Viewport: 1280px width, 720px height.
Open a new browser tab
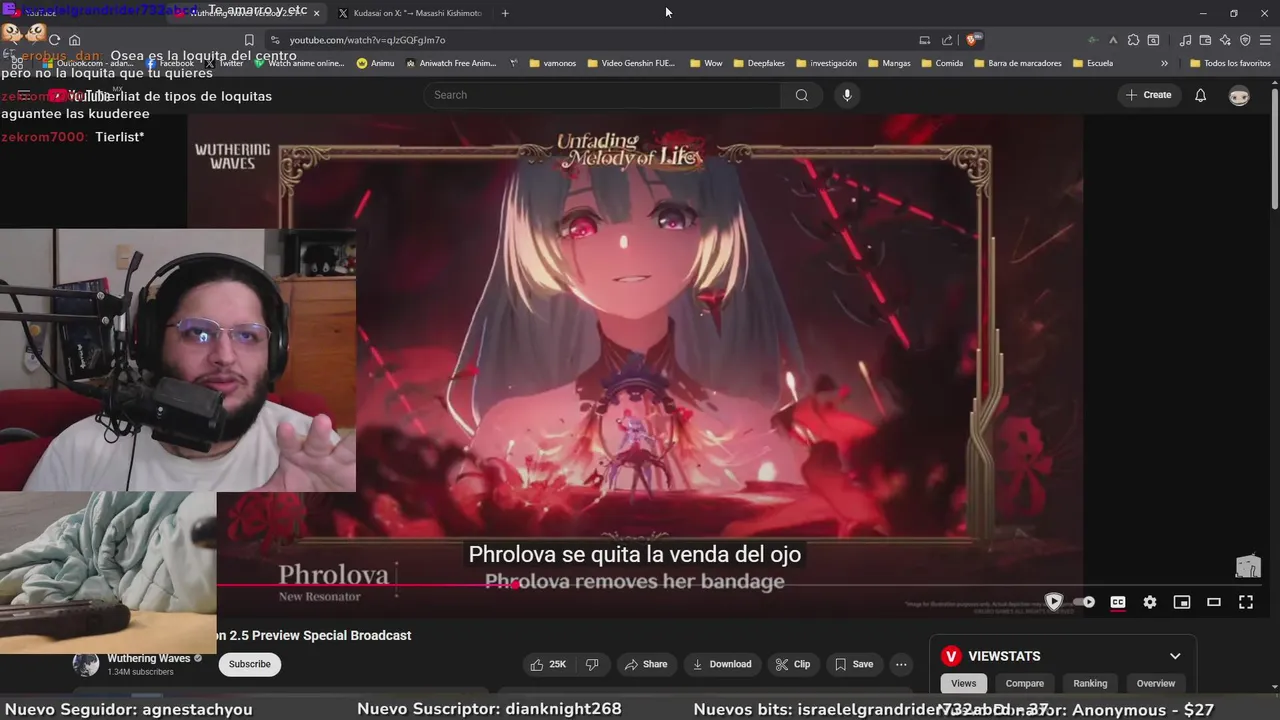click(505, 13)
